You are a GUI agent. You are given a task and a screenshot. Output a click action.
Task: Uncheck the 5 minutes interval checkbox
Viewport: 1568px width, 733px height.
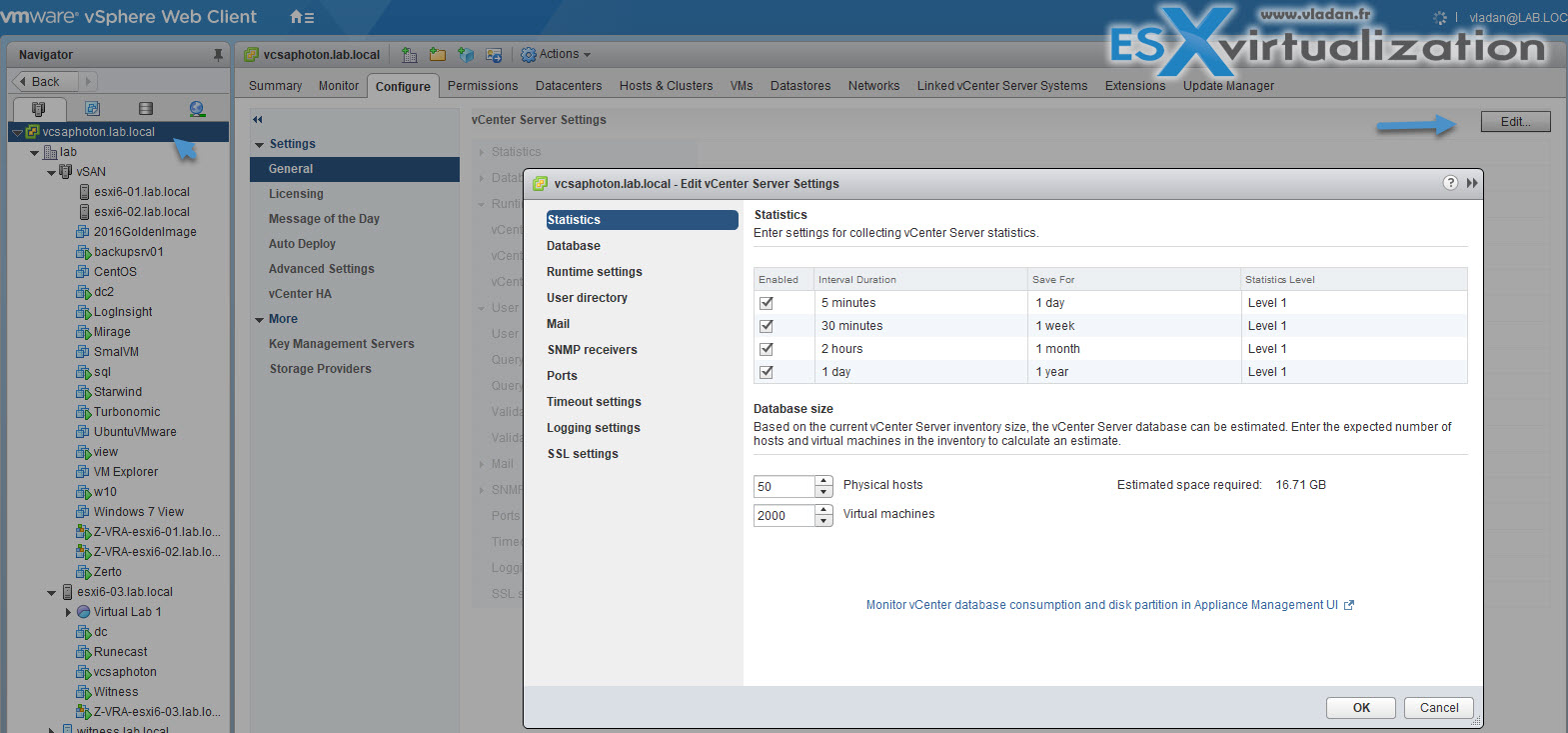tap(767, 303)
